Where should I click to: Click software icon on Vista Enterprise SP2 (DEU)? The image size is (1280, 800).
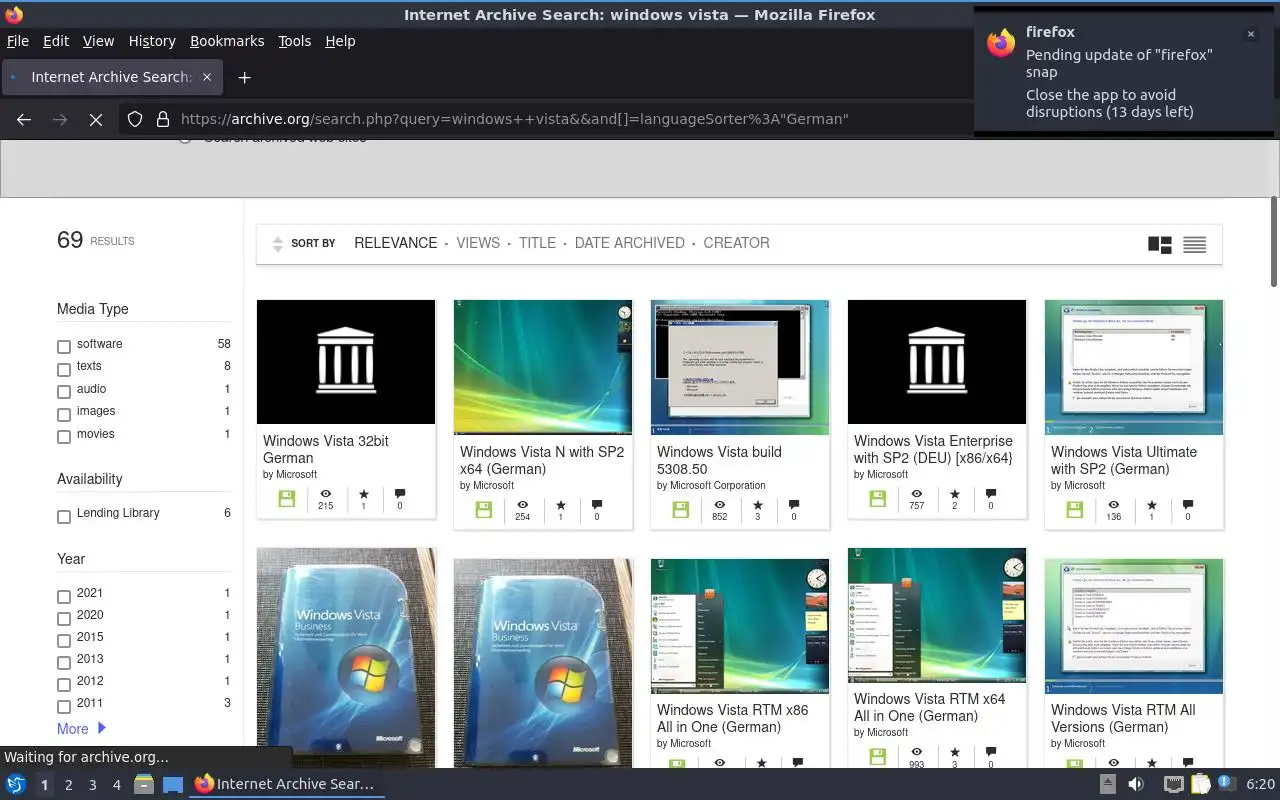coord(878,498)
